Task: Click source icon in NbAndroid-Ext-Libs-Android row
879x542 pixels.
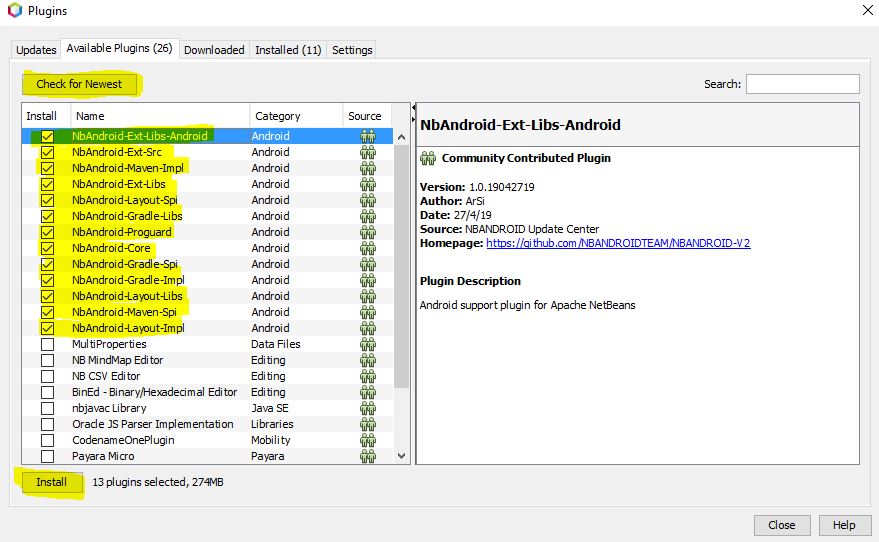Action: click(x=368, y=136)
